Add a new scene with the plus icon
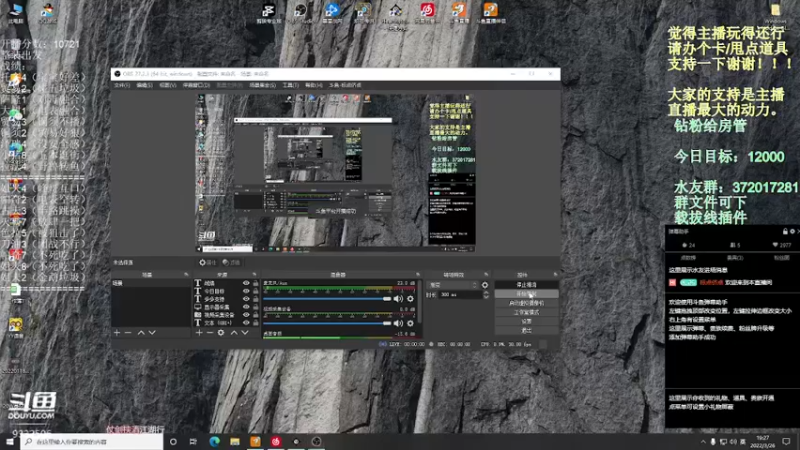This screenshot has width=800, height=450. pos(117,333)
